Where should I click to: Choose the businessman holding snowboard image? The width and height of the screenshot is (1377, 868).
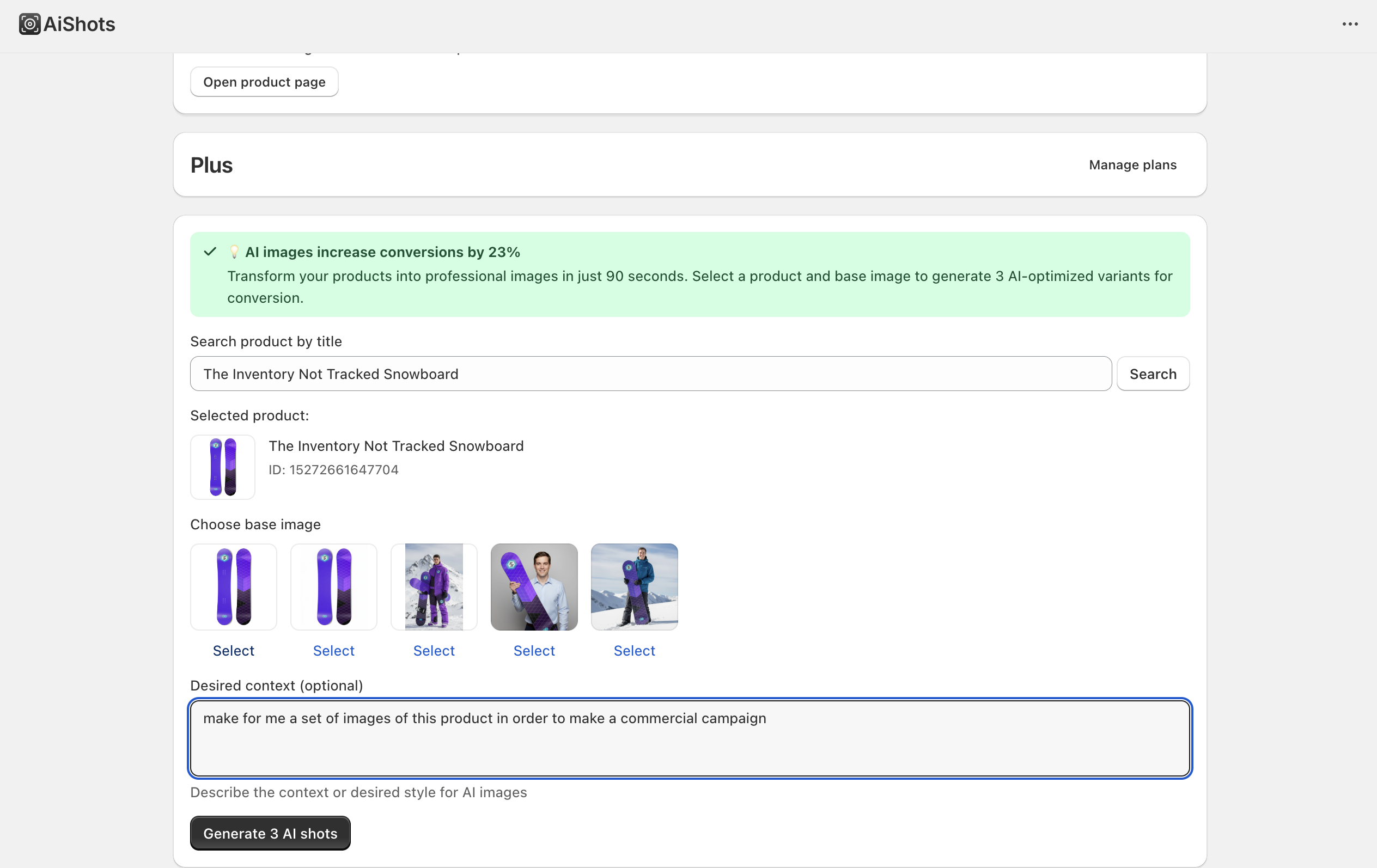533,586
